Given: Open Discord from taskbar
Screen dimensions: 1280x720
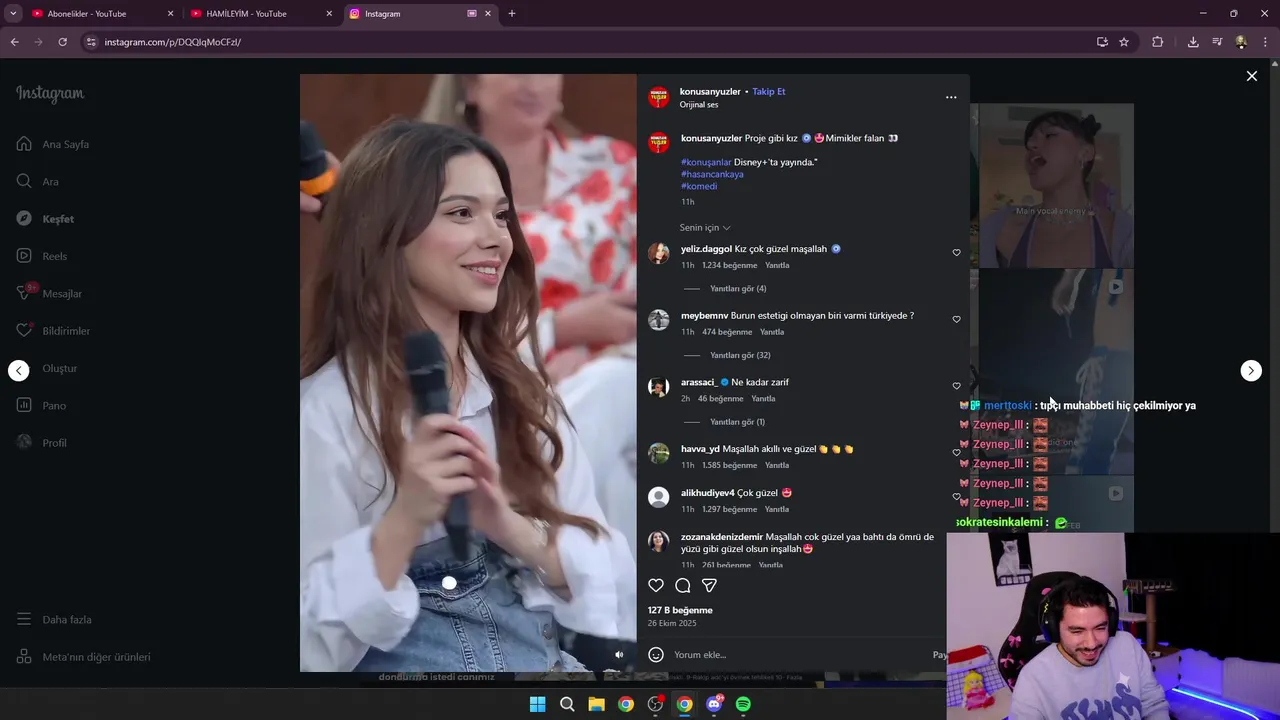Looking at the screenshot, I should coord(714,704).
